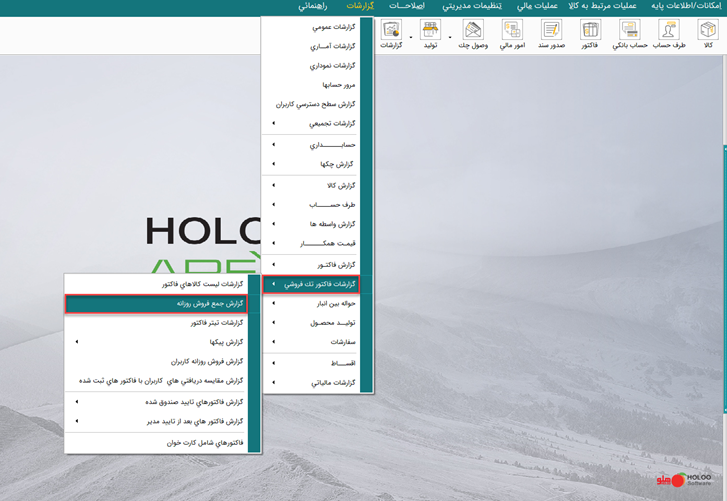Select گزارشات عمومی menu entry

tap(311, 27)
